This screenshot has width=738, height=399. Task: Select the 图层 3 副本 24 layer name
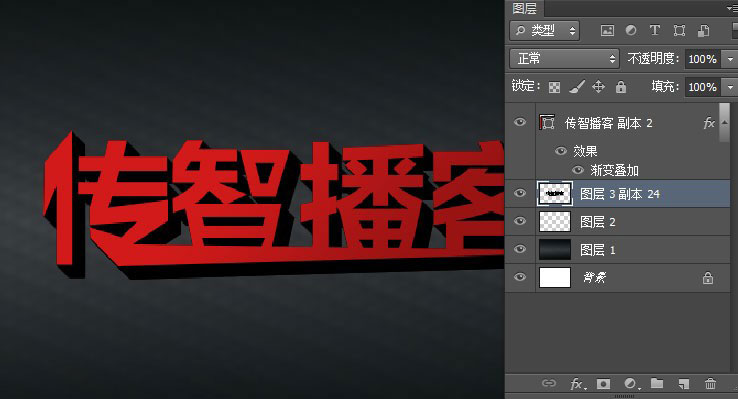pos(619,194)
